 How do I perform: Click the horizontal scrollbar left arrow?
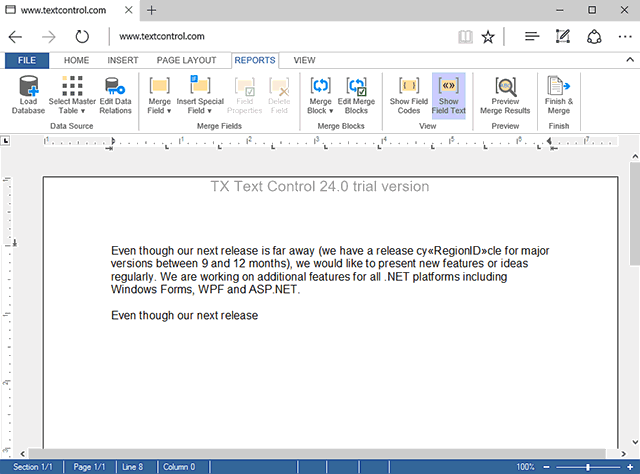click(22, 454)
